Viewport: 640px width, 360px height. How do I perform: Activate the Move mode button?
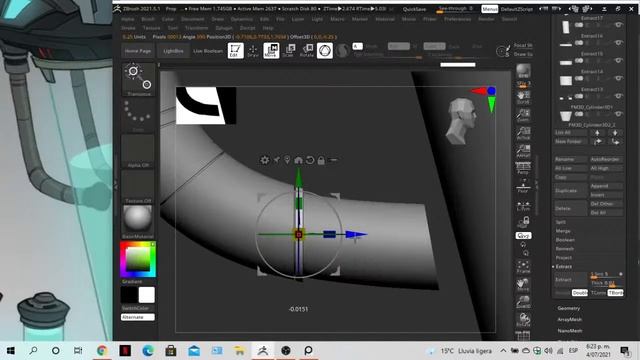coord(271,51)
